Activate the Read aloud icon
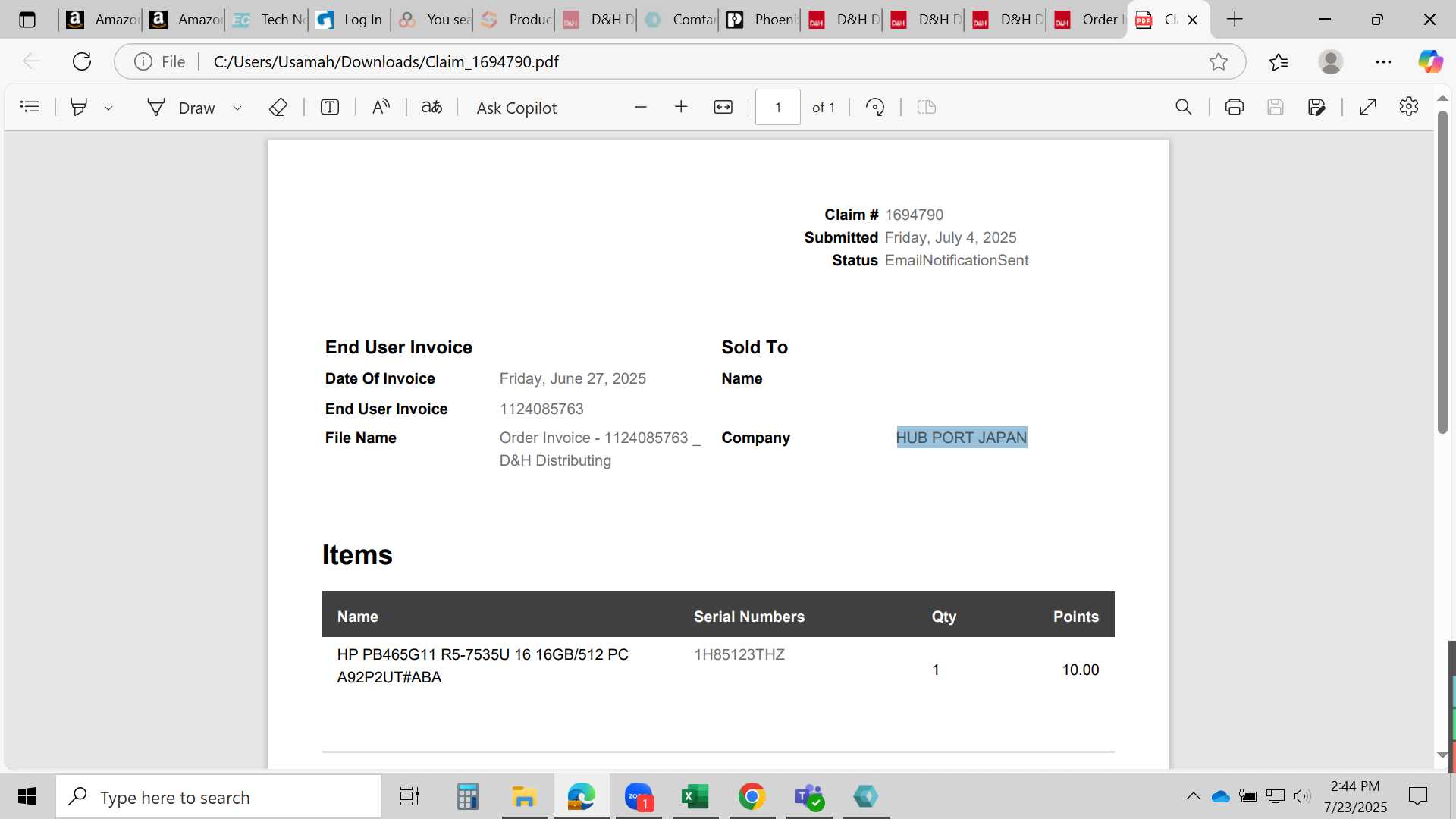Image resolution: width=1456 pixels, height=819 pixels. (381, 107)
